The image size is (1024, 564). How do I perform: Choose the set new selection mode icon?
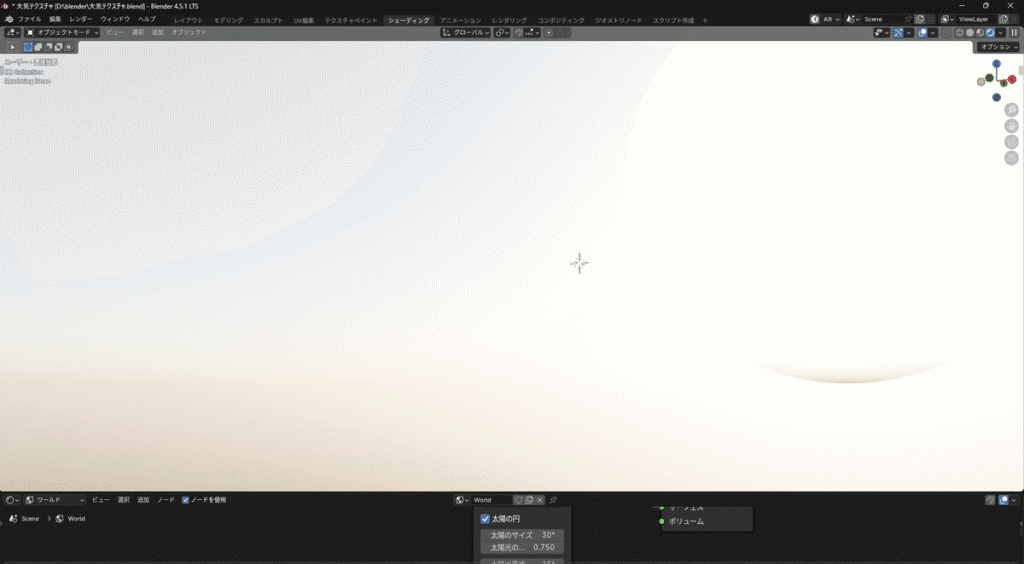click(x=28, y=47)
